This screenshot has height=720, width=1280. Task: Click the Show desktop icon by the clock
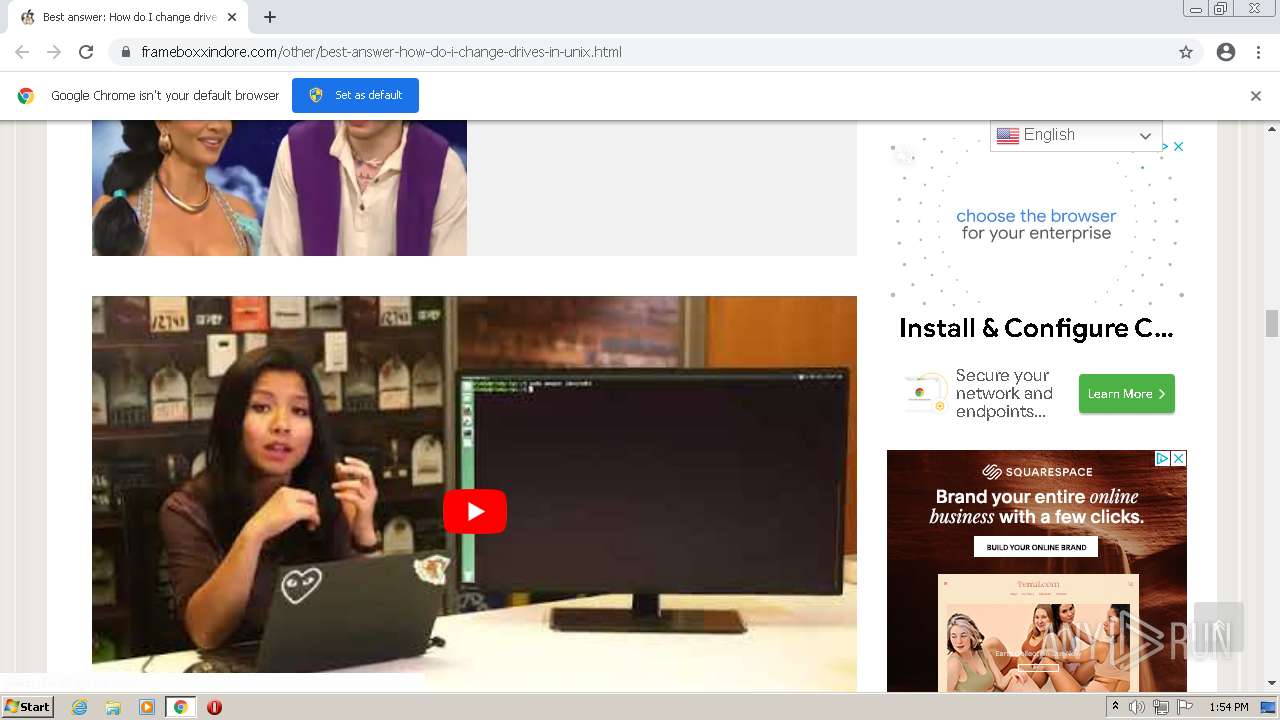click(1268, 707)
